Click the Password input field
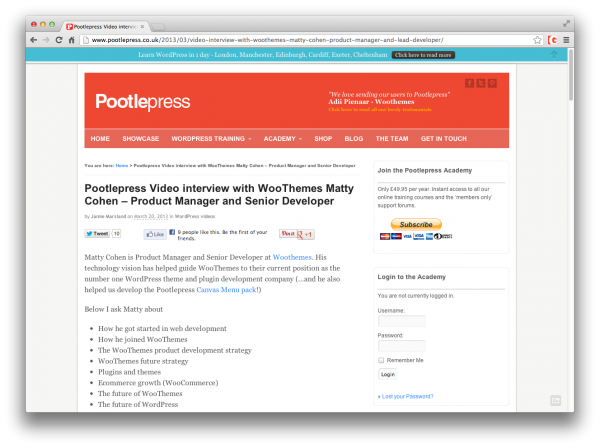The height and width of the screenshot is (448, 600). 401,346
